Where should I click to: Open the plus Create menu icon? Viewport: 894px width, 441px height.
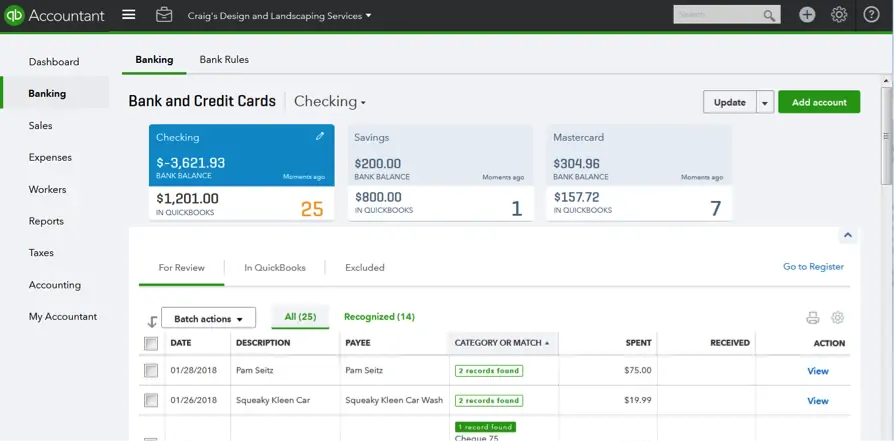click(x=807, y=15)
